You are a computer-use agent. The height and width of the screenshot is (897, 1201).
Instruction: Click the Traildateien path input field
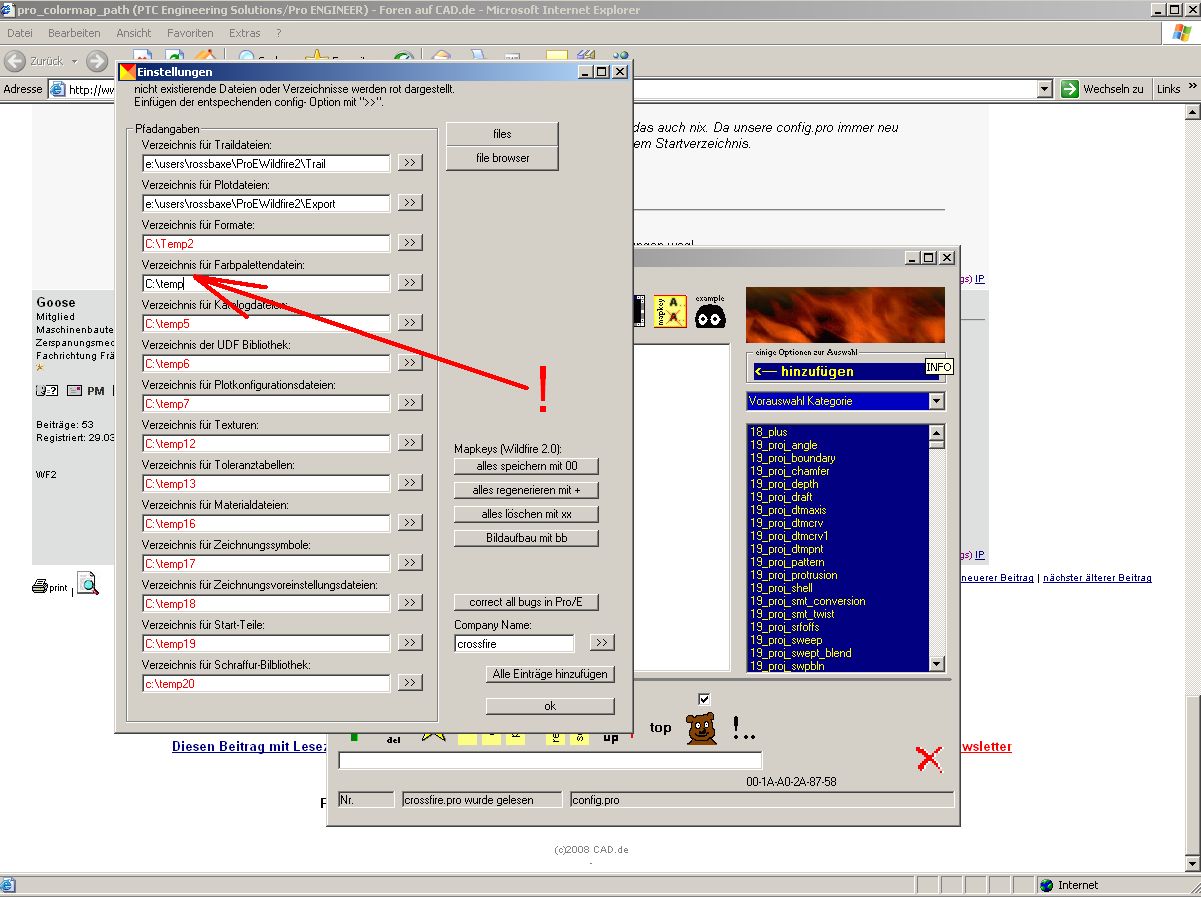tap(266, 163)
